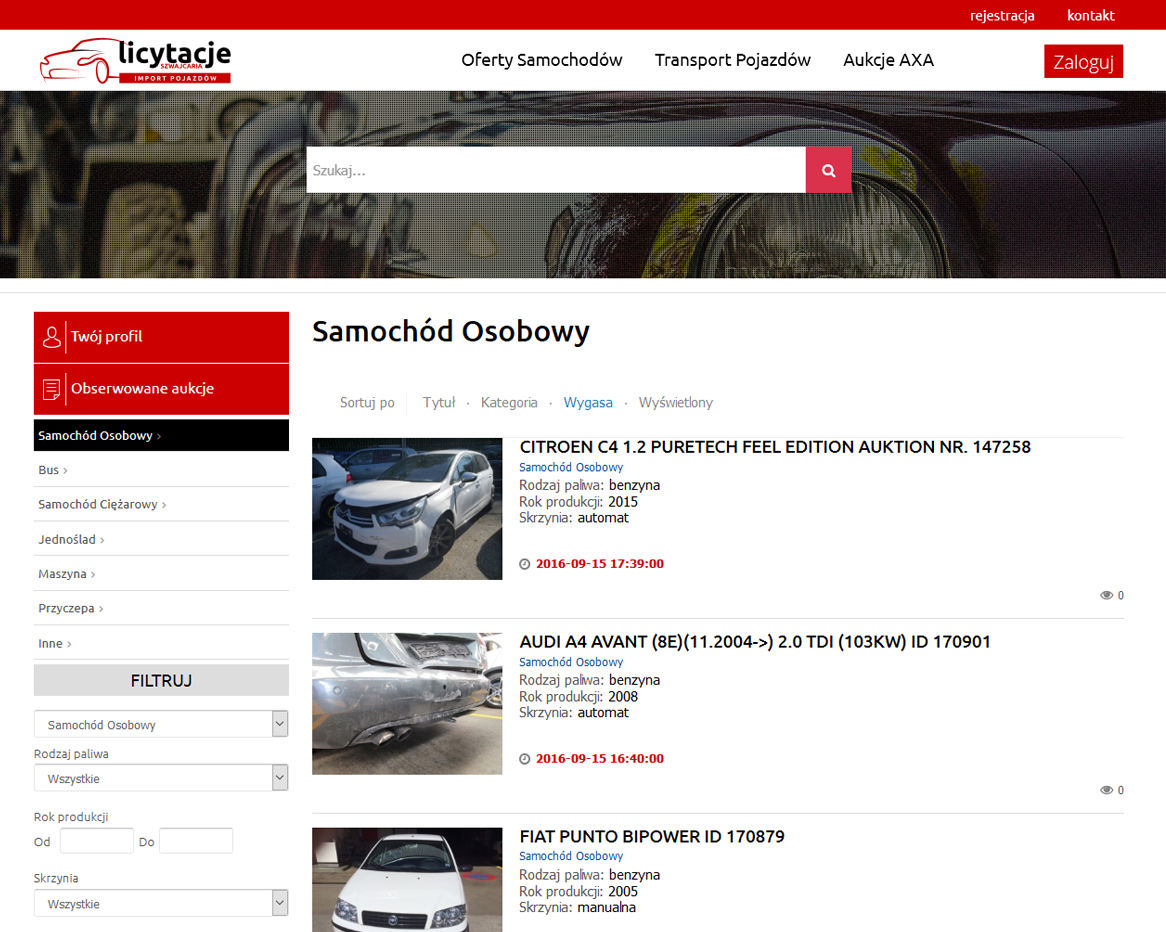Open Citroen C4 1.2 Puretech listing title

(775, 447)
